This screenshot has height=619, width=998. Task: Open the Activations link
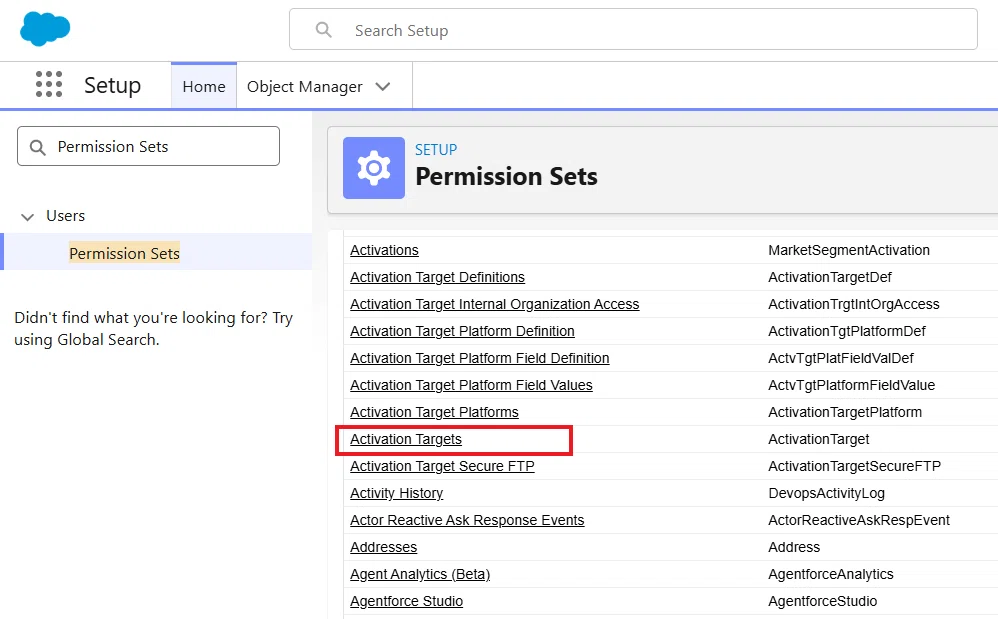coord(384,250)
